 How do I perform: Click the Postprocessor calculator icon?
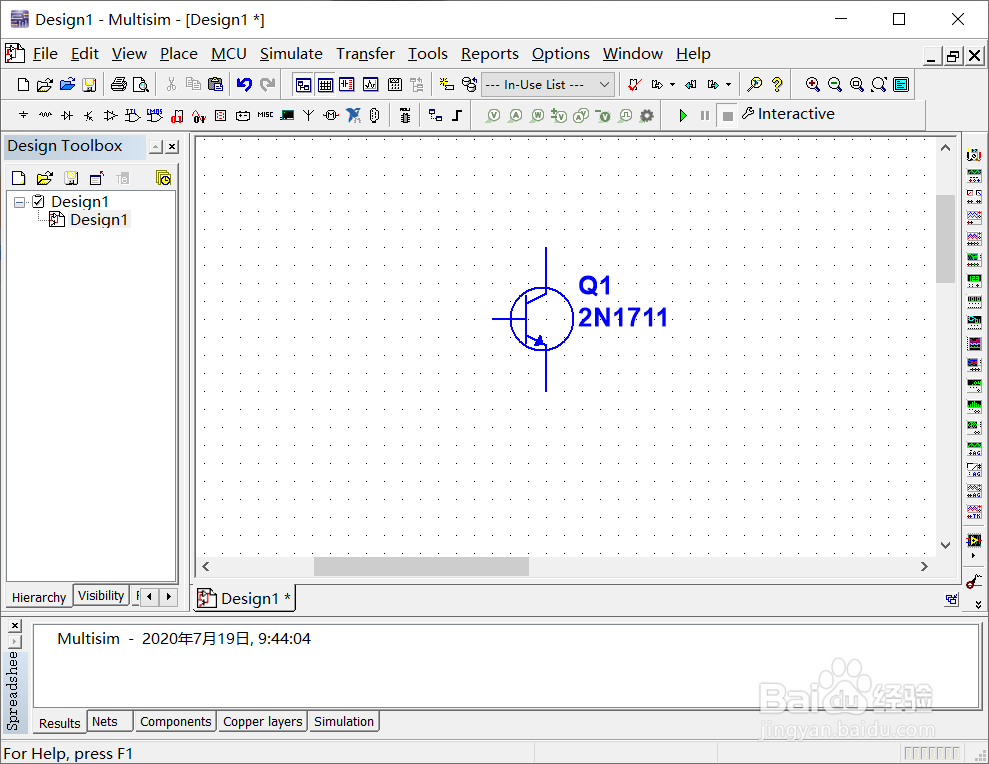pyautogui.click(x=395, y=85)
